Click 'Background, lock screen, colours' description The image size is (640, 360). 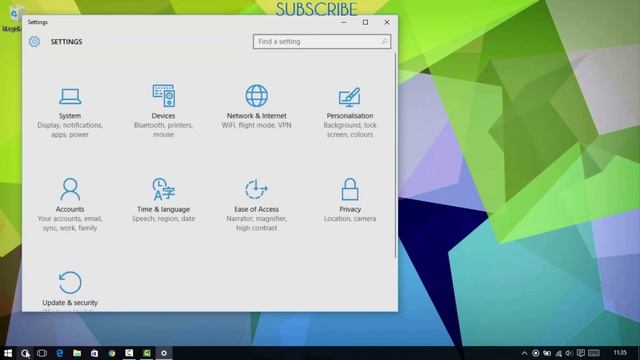pyautogui.click(x=350, y=130)
